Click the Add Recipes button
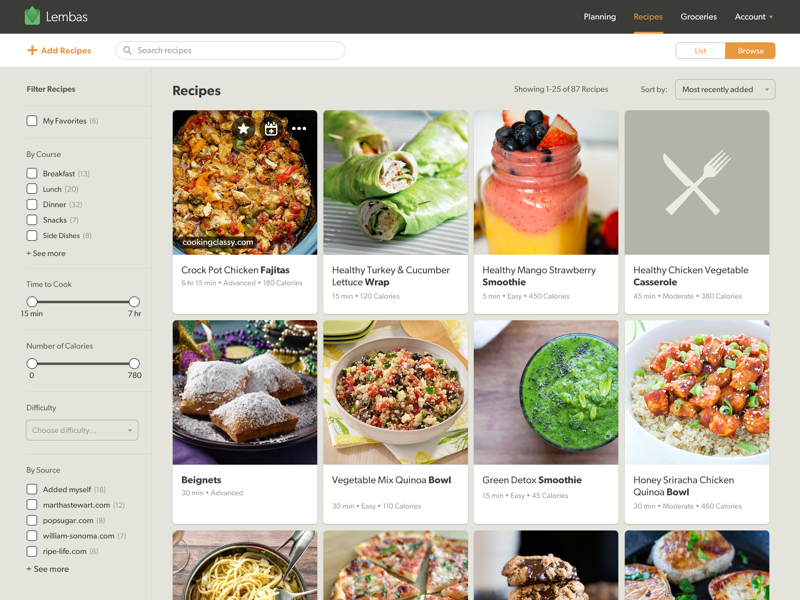800x600 pixels. click(59, 50)
